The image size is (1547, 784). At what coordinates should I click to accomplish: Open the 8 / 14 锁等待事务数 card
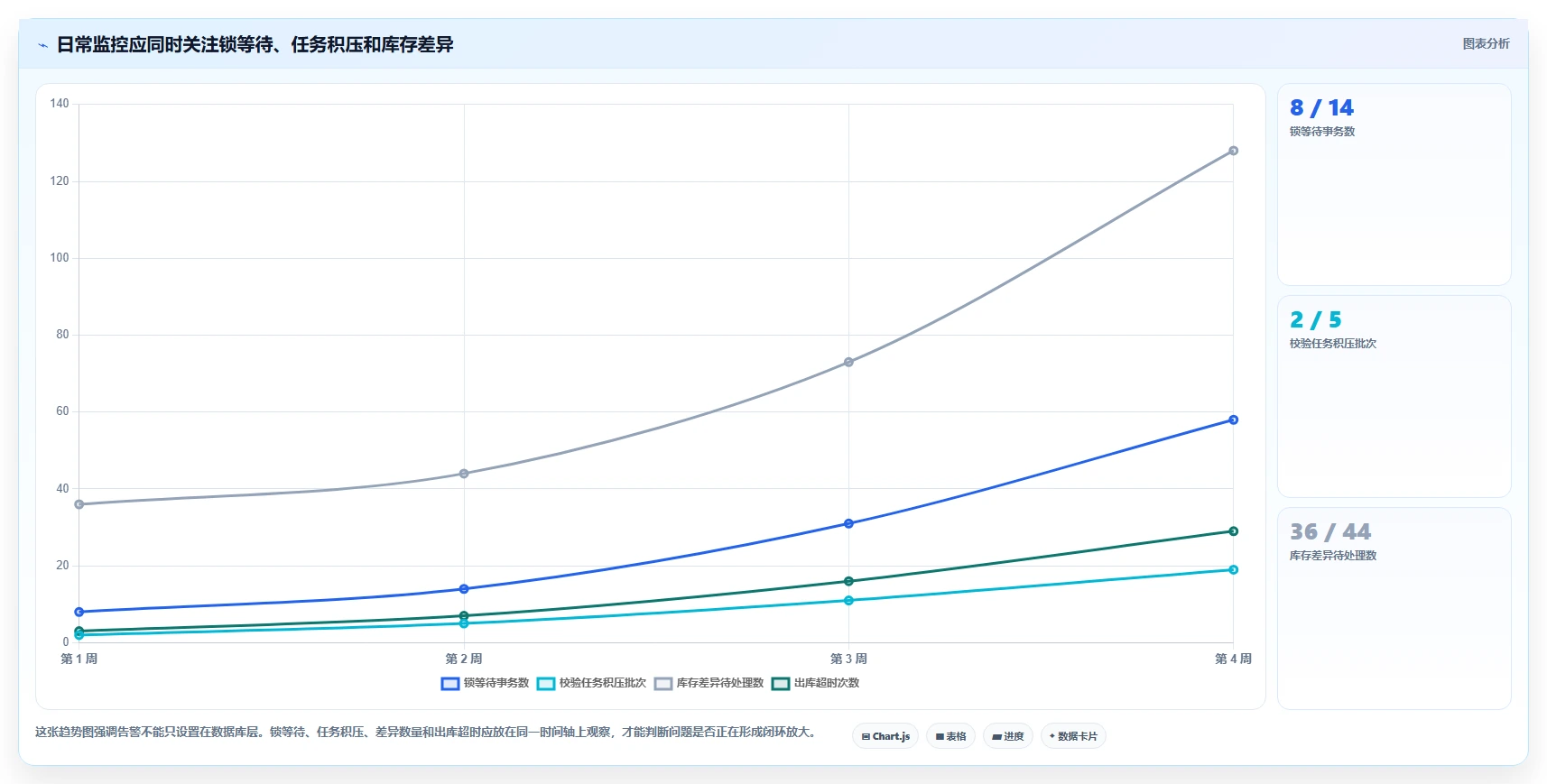[x=1394, y=185]
